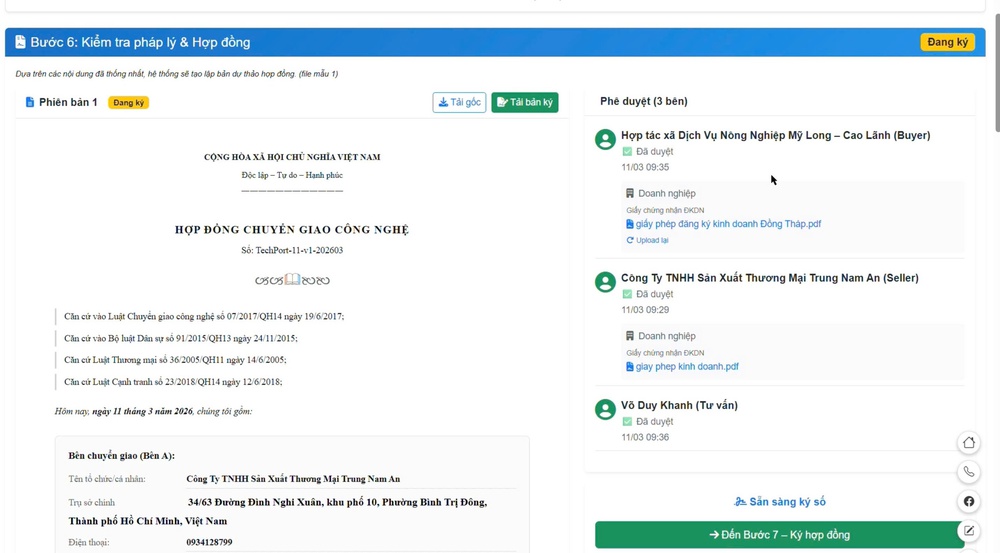Toggle Võ Duy Khanh's Đã duyệt checkbox
Viewport: 1000px width, 553px height.
627,422
